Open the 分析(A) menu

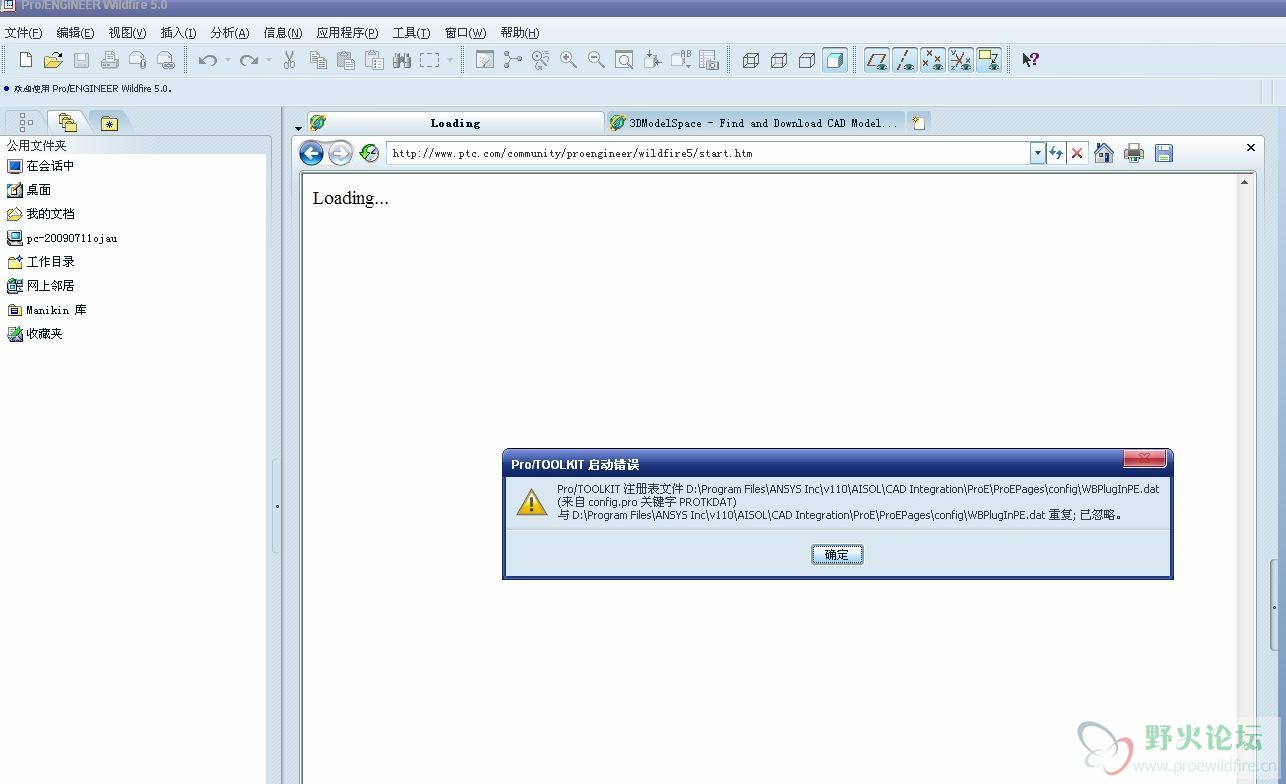tap(229, 33)
